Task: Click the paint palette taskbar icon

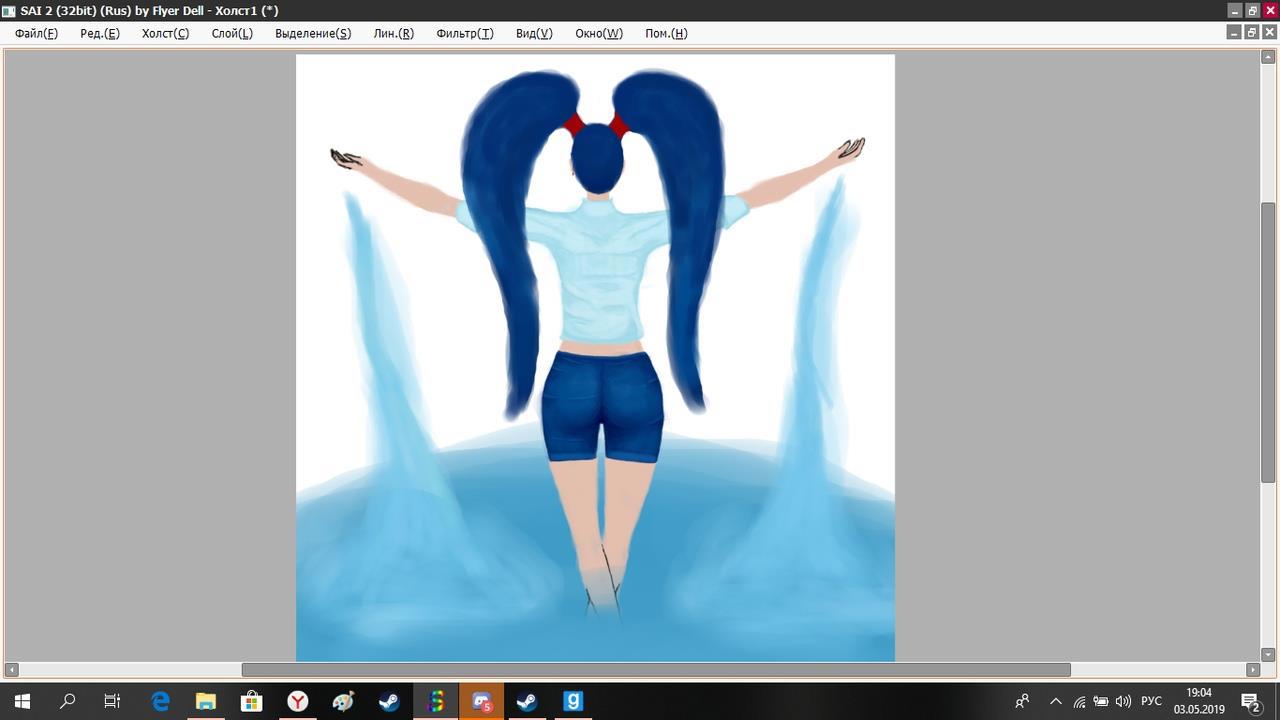Action: [x=343, y=701]
